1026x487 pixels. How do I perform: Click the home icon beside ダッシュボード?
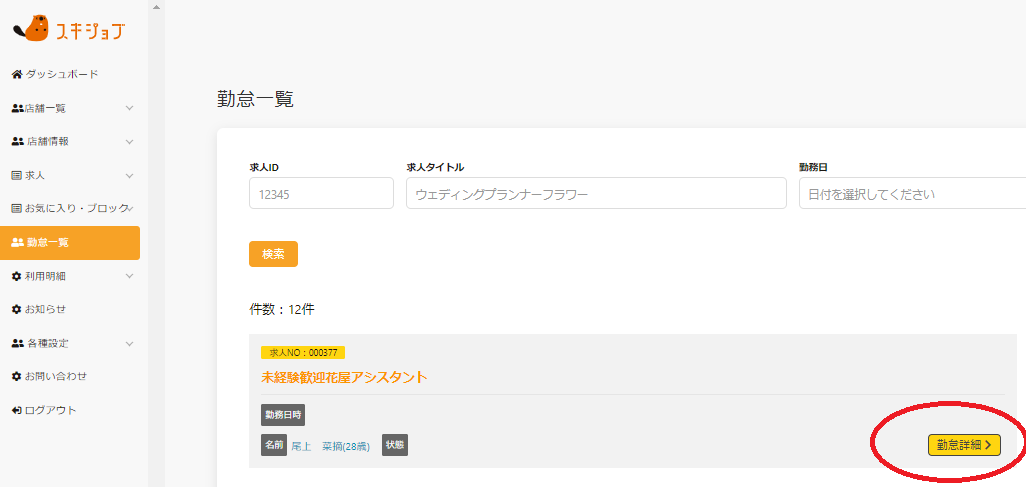(x=18, y=75)
